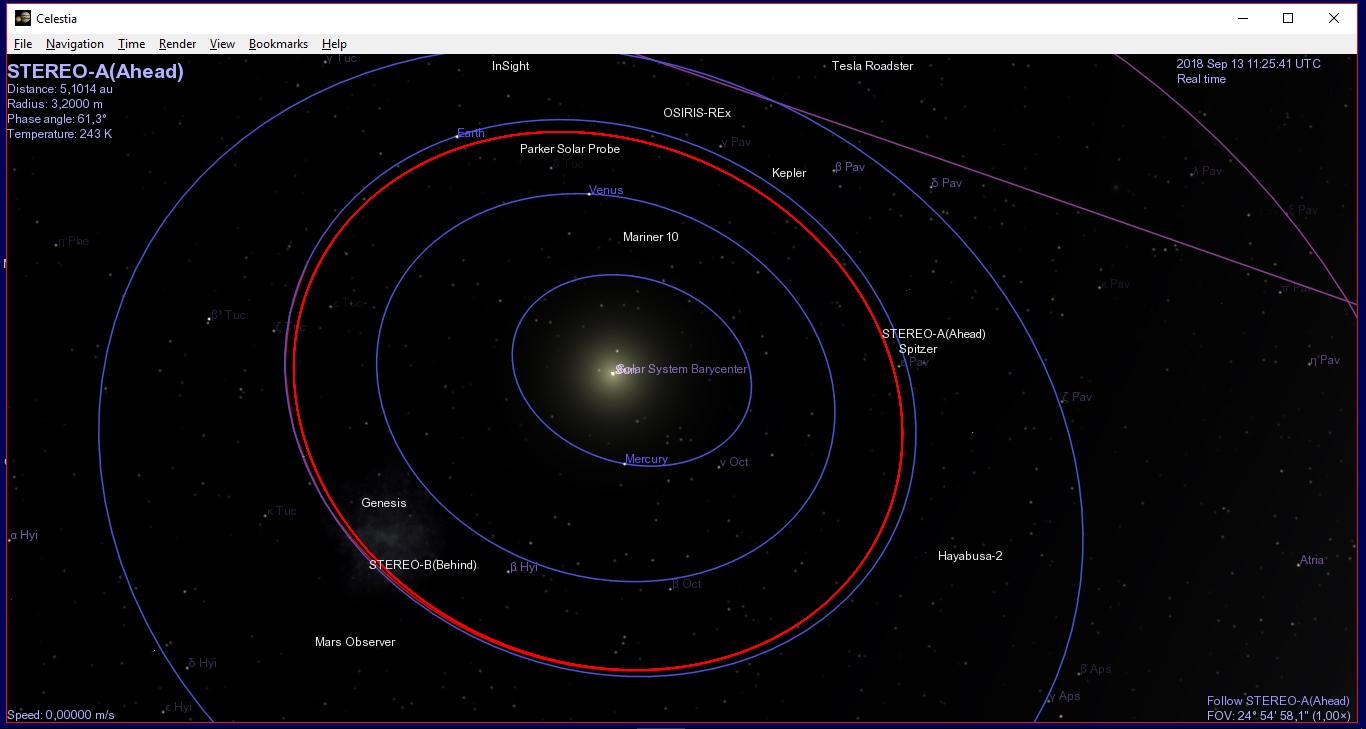Select the OSIRIS-REx spacecraft label
Image resolution: width=1366 pixels, height=729 pixels.
click(697, 113)
